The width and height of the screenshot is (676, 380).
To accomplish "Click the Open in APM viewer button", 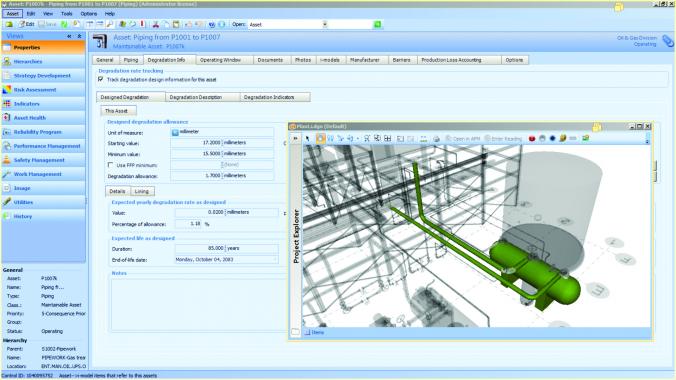I will (463, 138).
